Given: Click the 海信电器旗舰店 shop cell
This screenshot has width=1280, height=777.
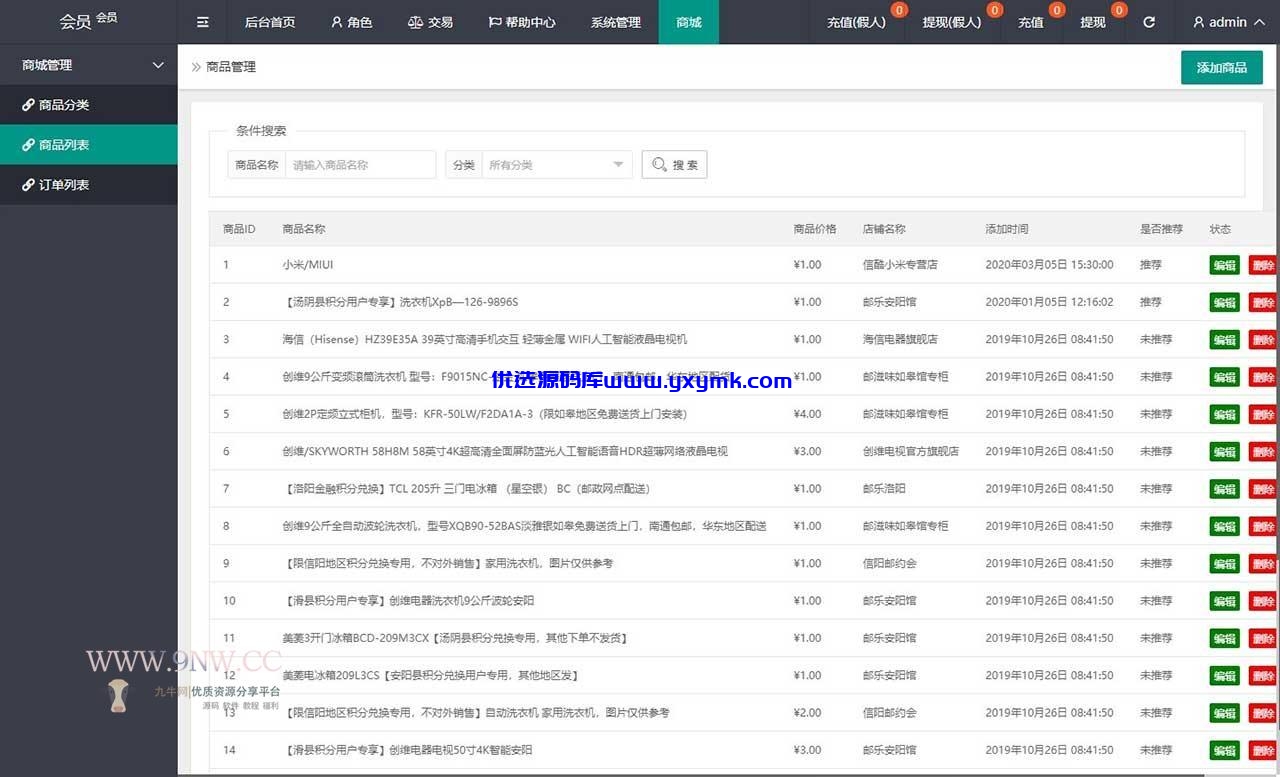Looking at the screenshot, I should coord(900,340).
